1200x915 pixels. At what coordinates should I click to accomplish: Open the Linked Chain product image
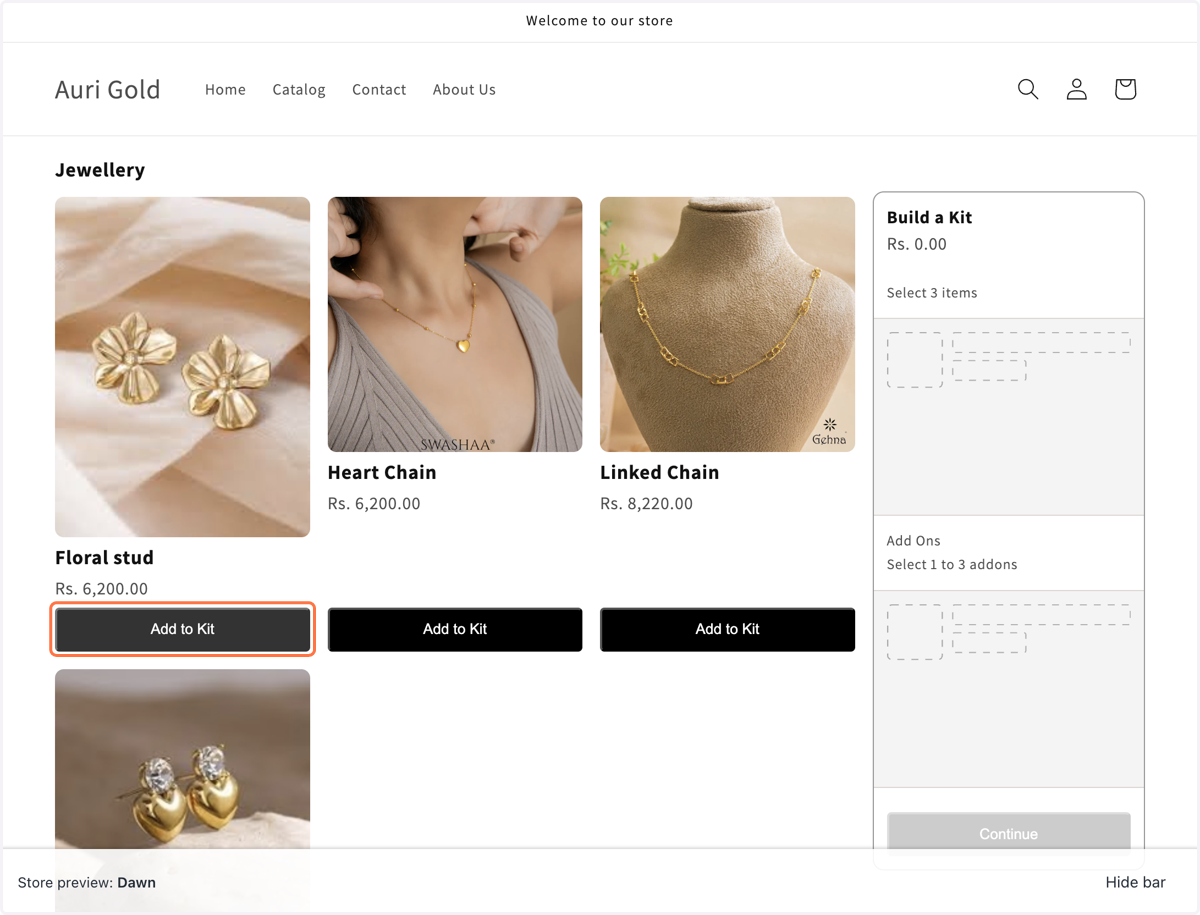coord(727,324)
